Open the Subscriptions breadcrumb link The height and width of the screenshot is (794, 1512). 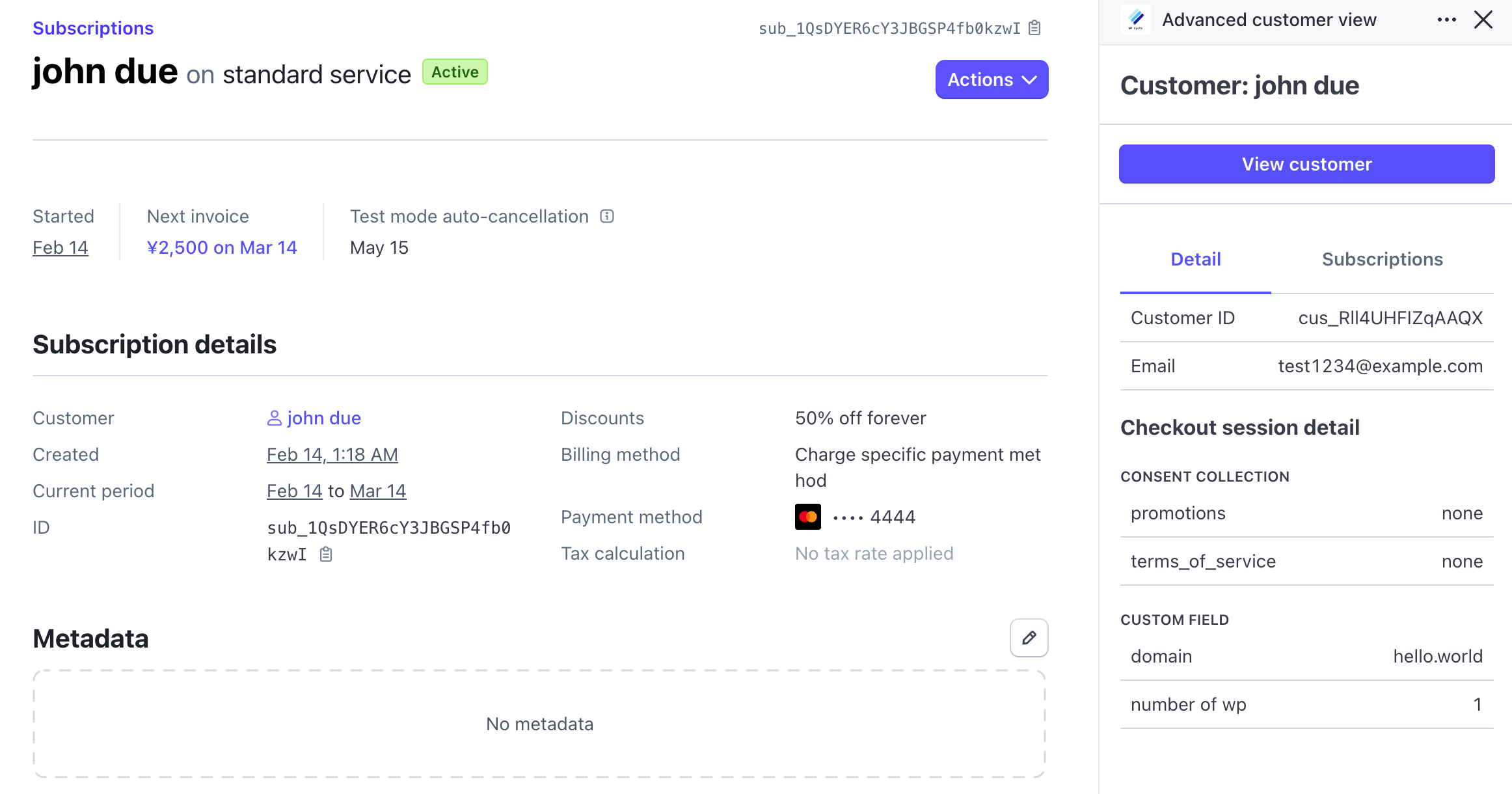click(92, 28)
